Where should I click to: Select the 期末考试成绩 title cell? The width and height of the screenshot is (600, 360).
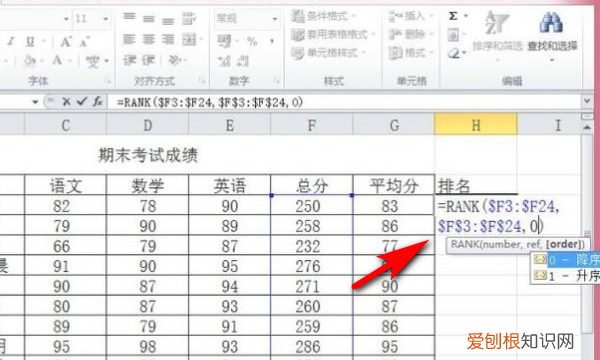[148, 155]
